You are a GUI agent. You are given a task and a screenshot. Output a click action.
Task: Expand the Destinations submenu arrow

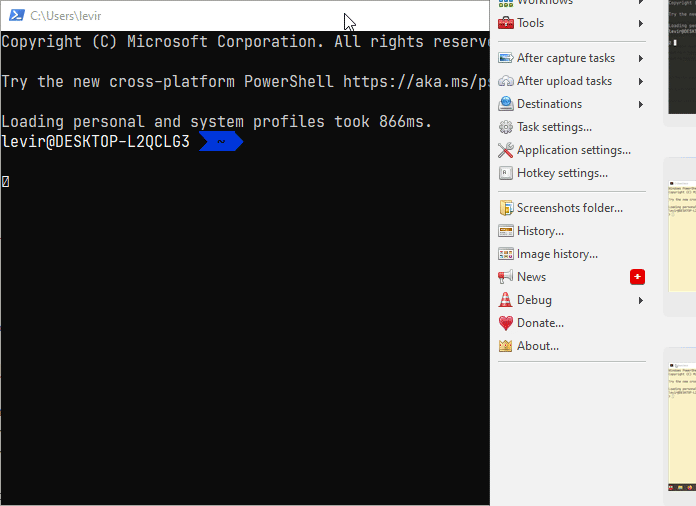[x=641, y=104]
